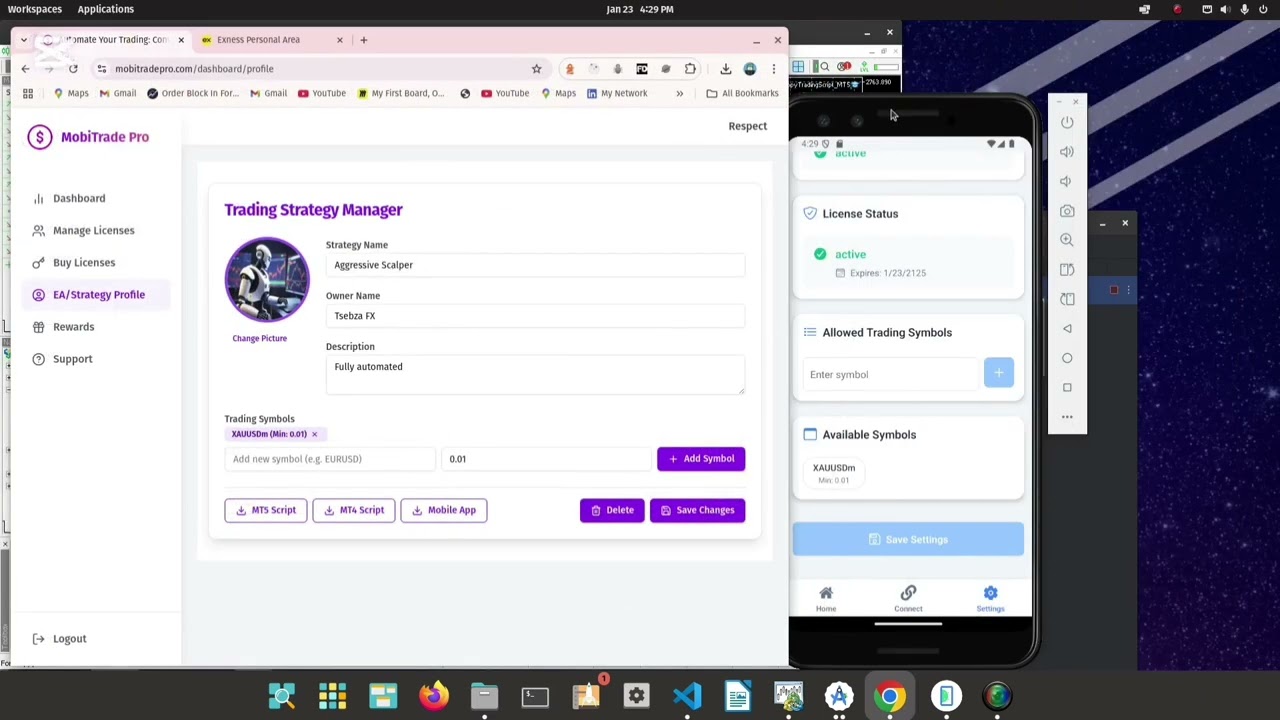Open the All Bookmarks folder

742,93
